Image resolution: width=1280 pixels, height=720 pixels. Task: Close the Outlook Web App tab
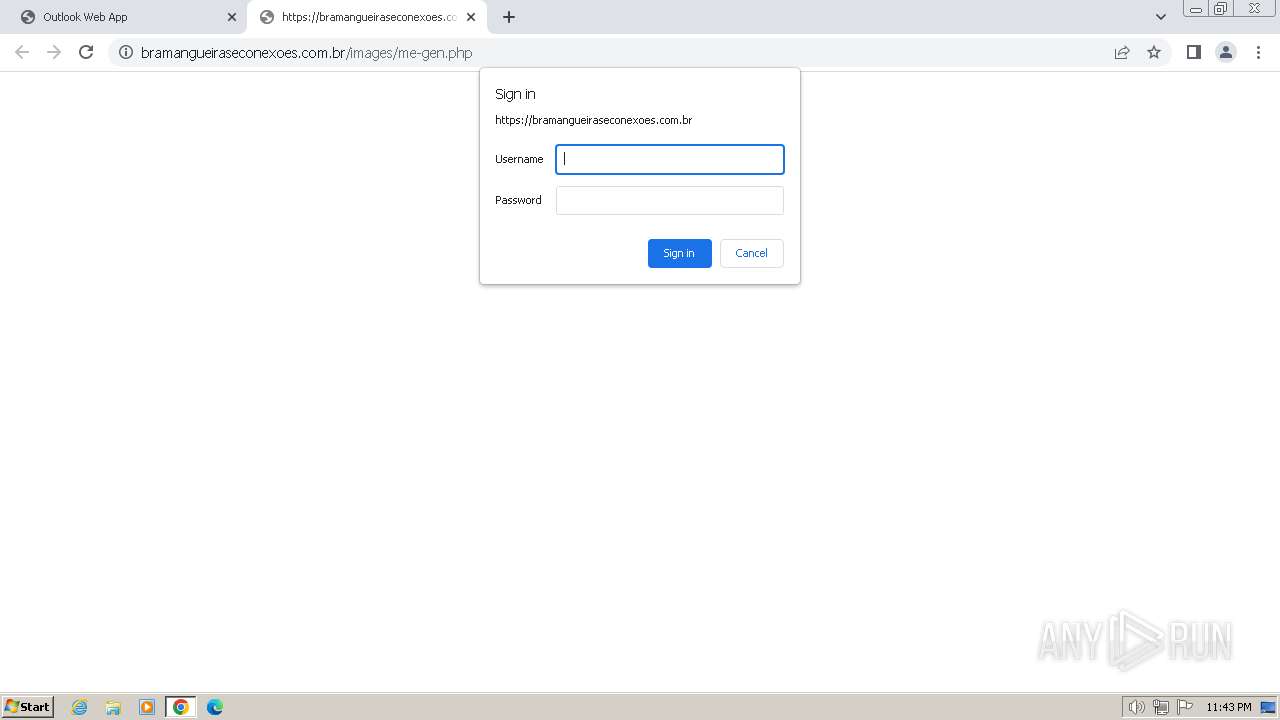pyautogui.click(x=232, y=17)
